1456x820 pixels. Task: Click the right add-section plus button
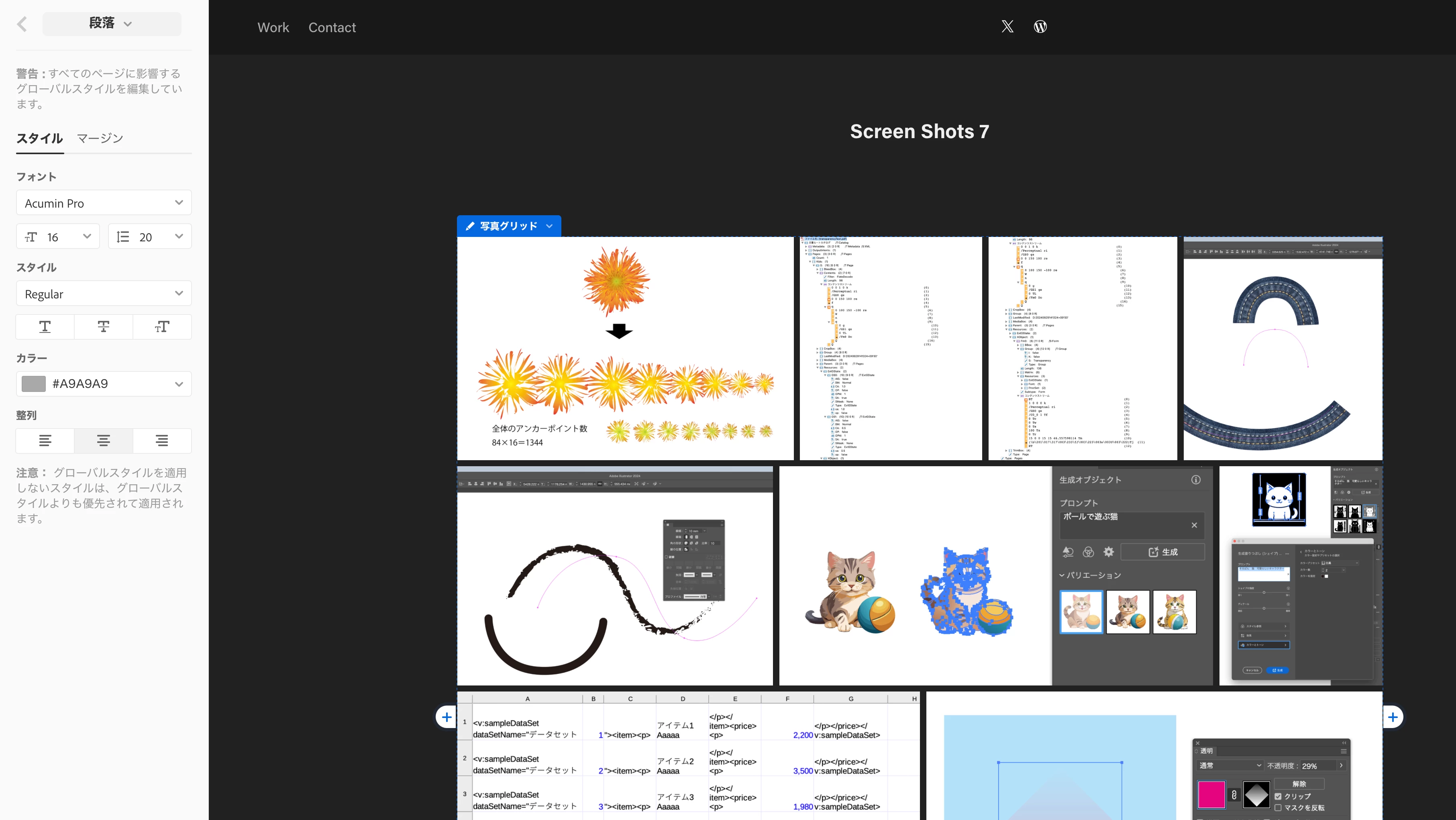click(x=1393, y=717)
